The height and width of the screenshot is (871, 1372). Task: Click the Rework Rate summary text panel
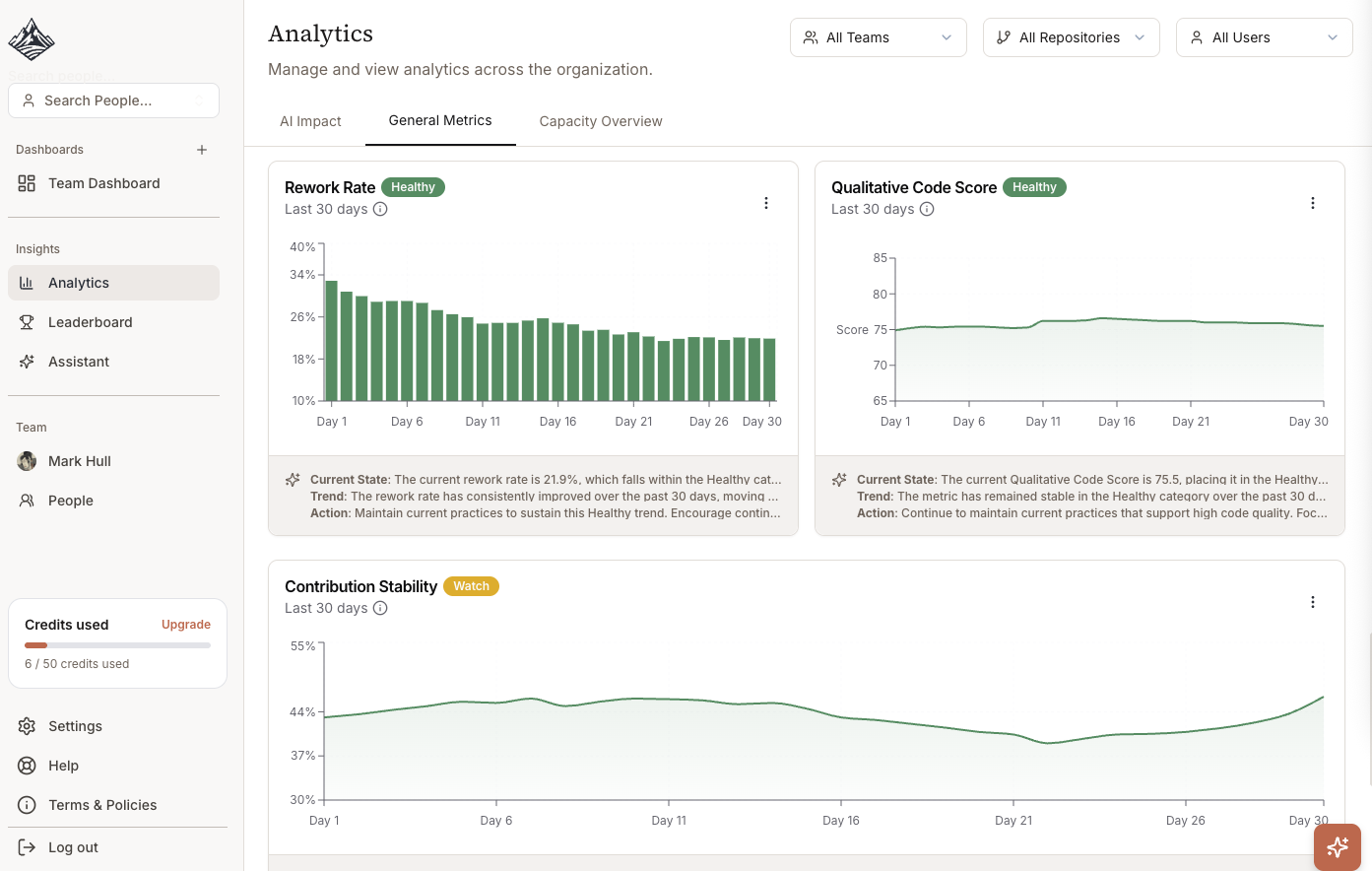533,496
